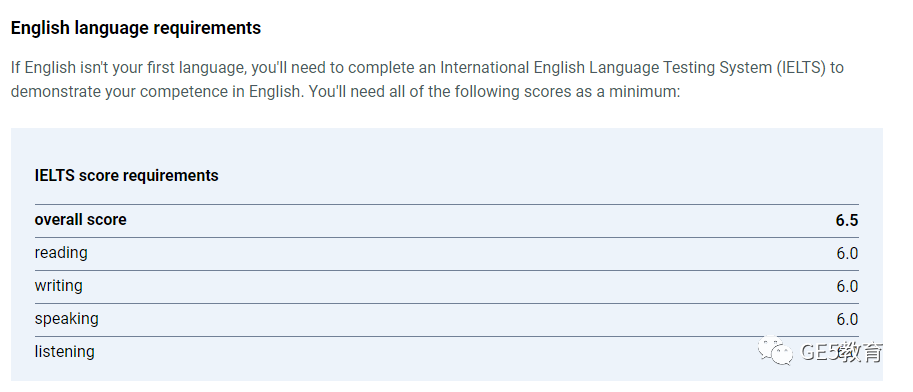Select the overall score row label

coord(80,220)
